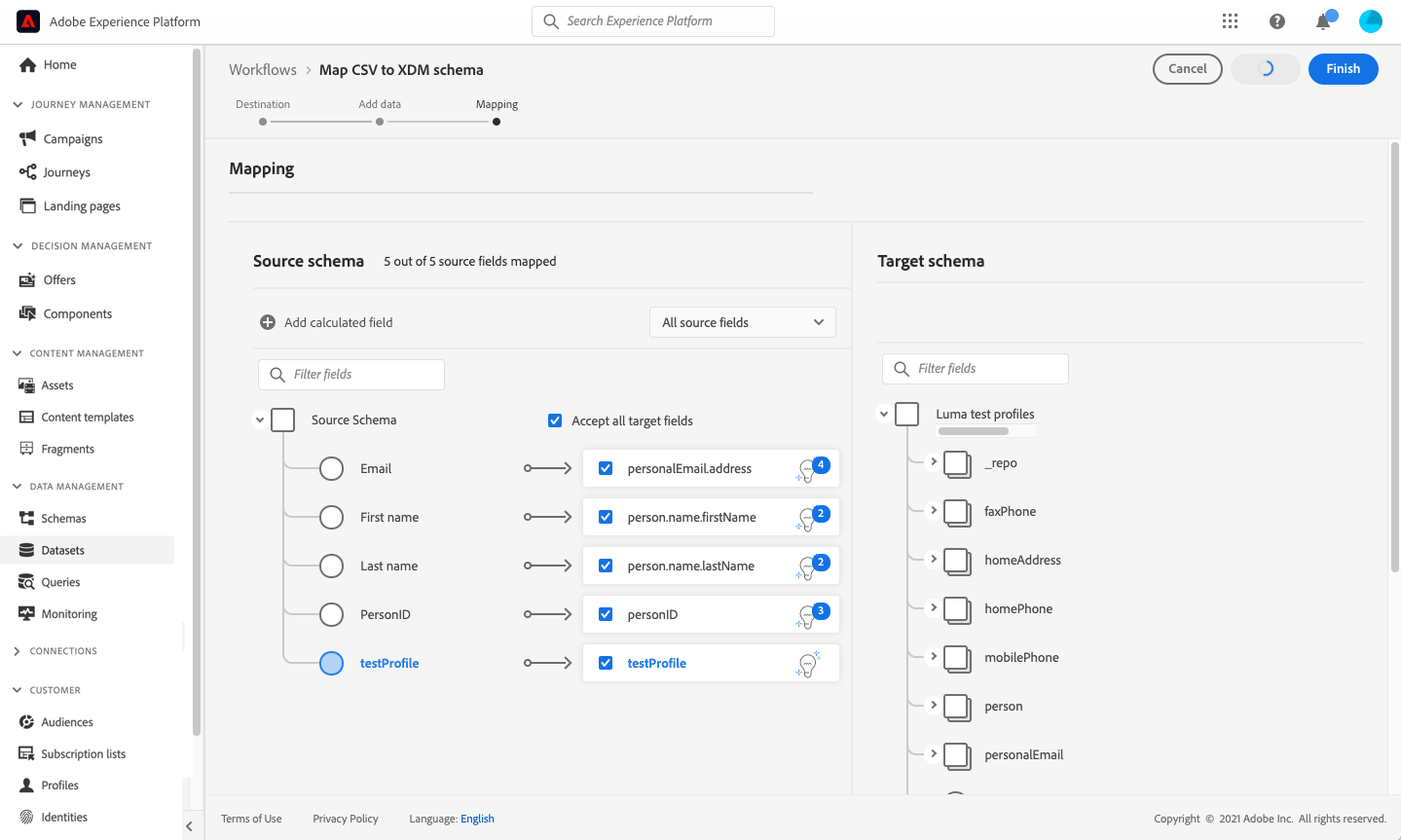Collapse the Luma test profiles tree

(x=884, y=414)
